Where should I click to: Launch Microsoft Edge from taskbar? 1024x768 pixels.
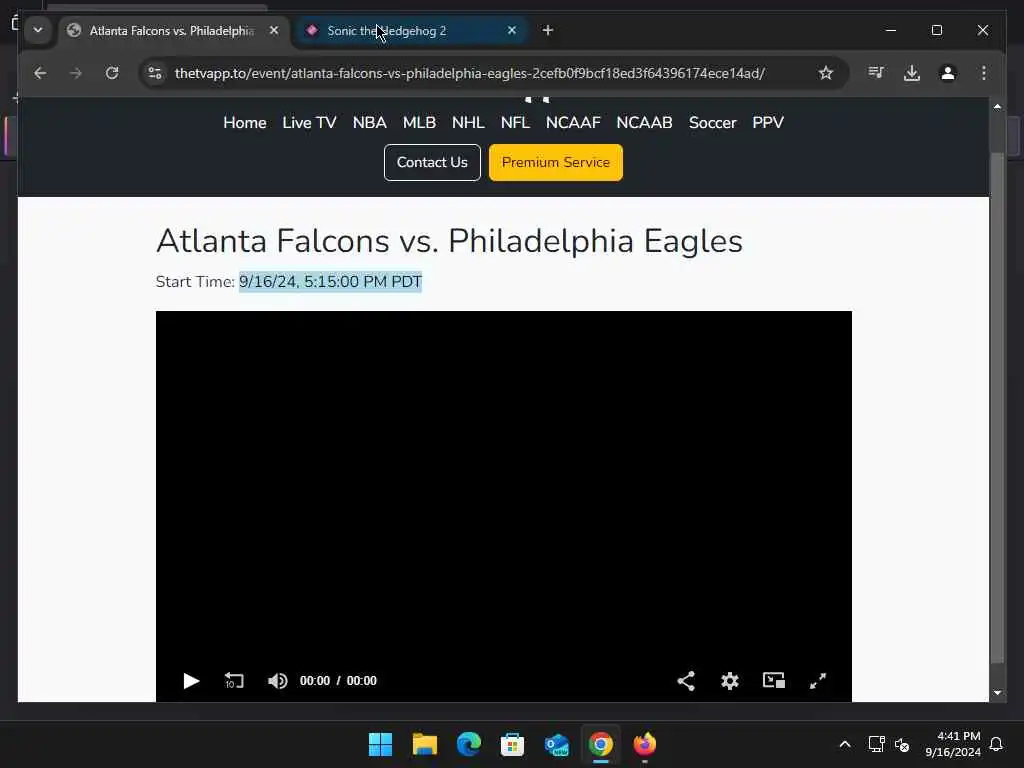pyautogui.click(x=468, y=744)
